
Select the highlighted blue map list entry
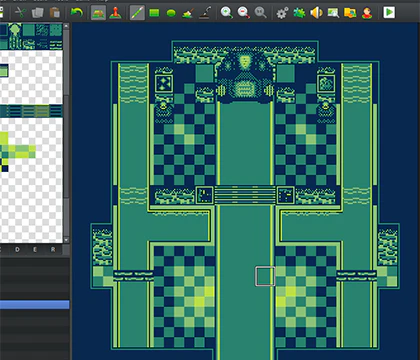34,304
